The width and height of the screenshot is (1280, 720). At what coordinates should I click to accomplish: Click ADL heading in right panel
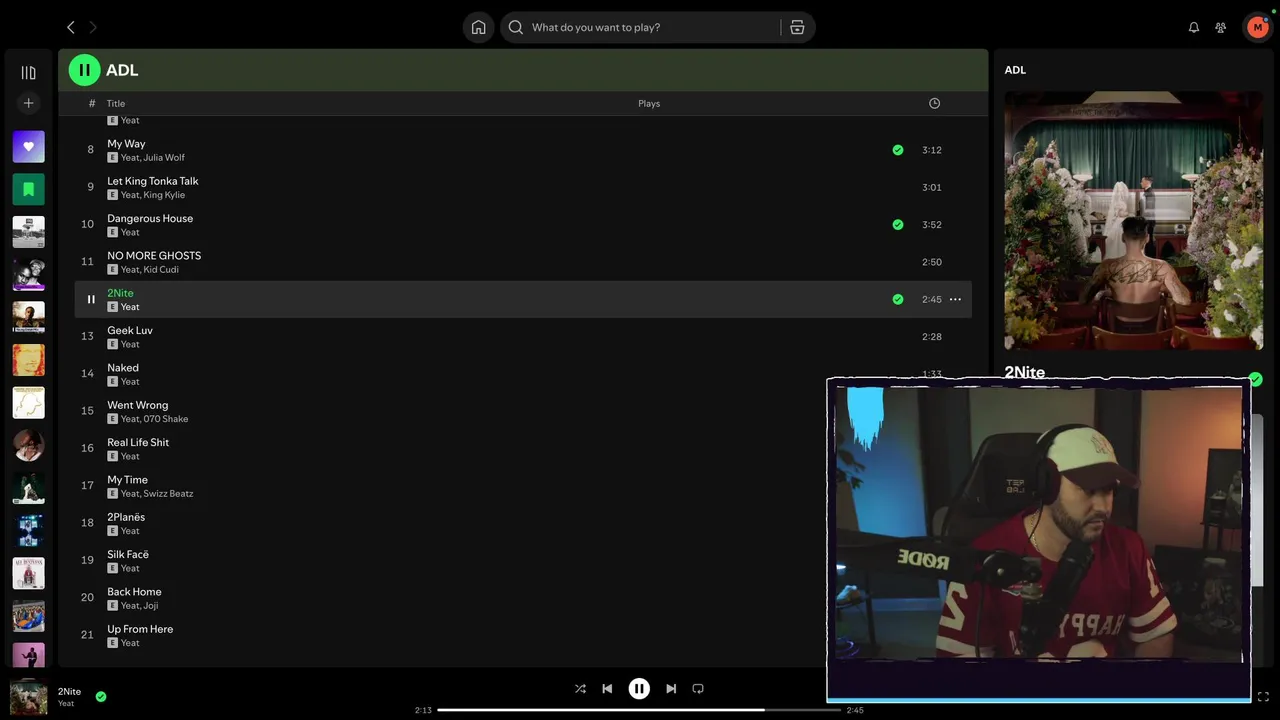tap(1015, 70)
